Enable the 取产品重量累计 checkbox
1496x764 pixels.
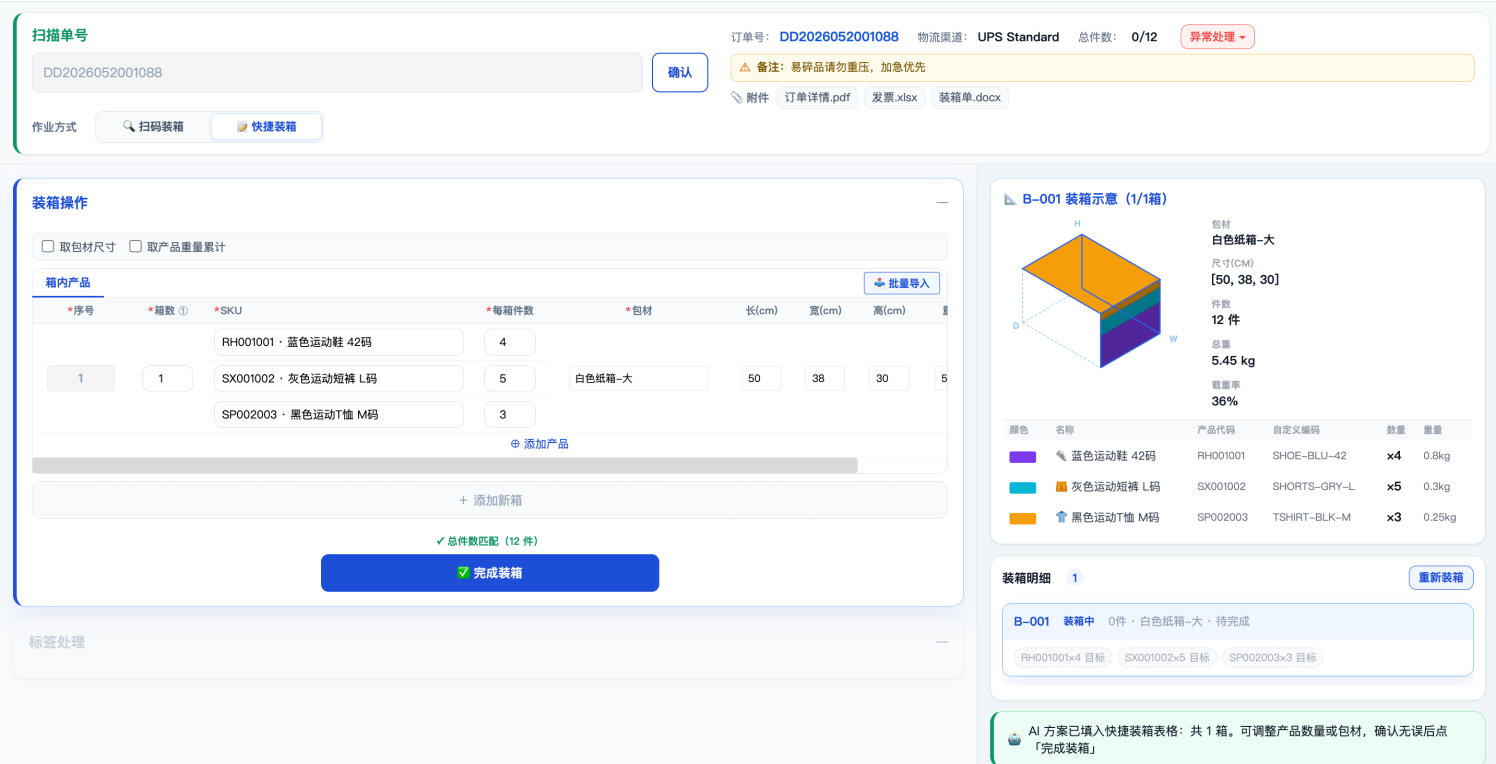click(135, 247)
